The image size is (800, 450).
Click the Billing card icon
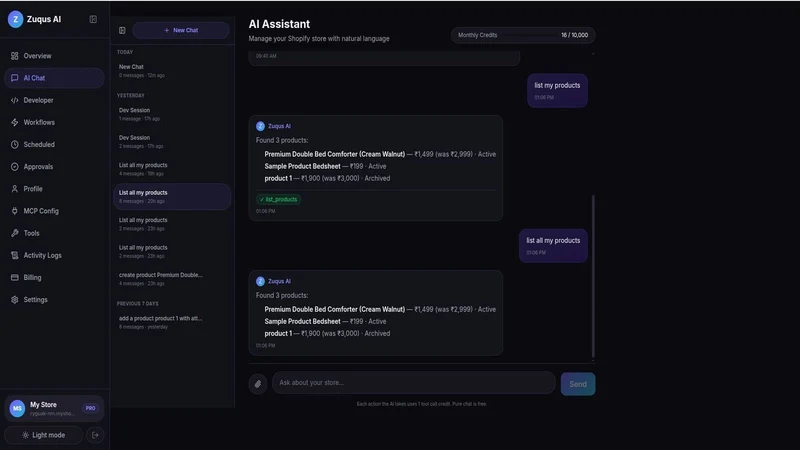pos(14,278)
